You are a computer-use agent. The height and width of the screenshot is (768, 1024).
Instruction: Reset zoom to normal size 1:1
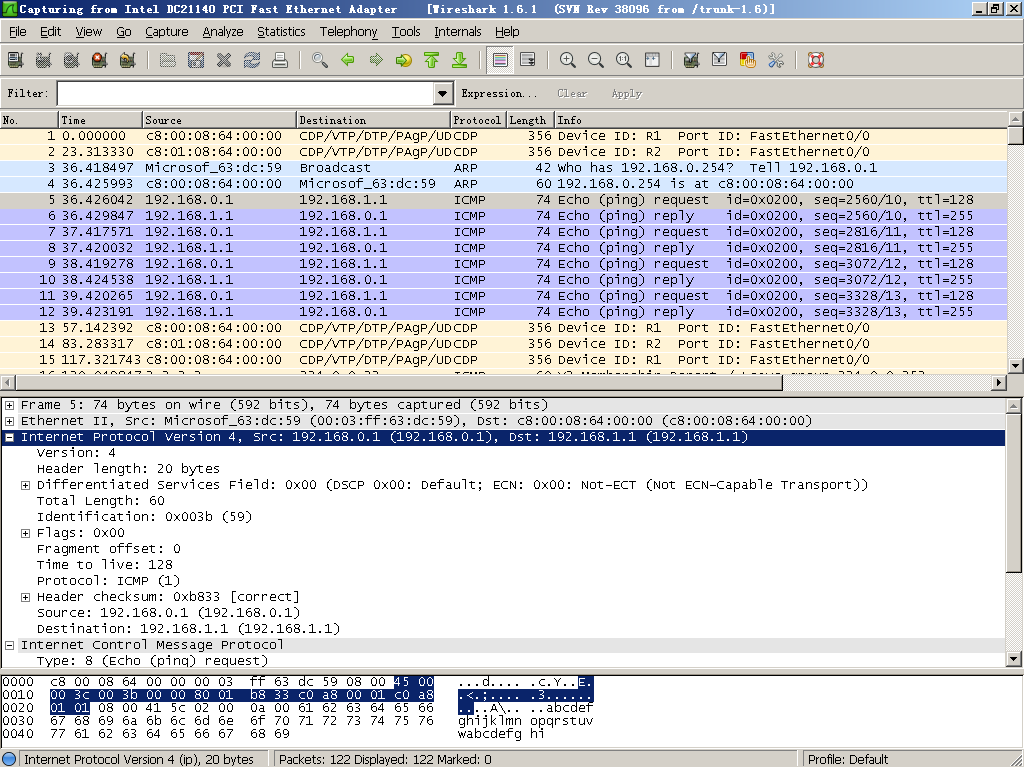tap(624, 61)
